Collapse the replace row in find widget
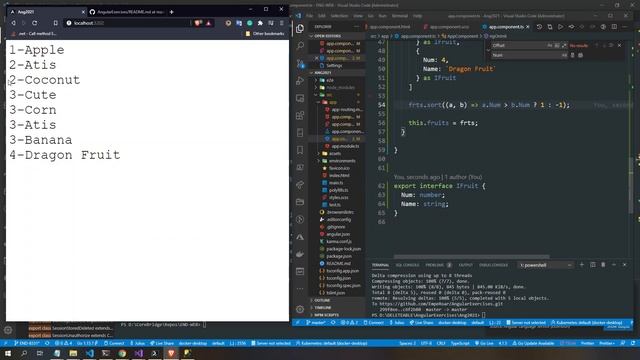Screen dimensions: 640x360 pos(488,50)
